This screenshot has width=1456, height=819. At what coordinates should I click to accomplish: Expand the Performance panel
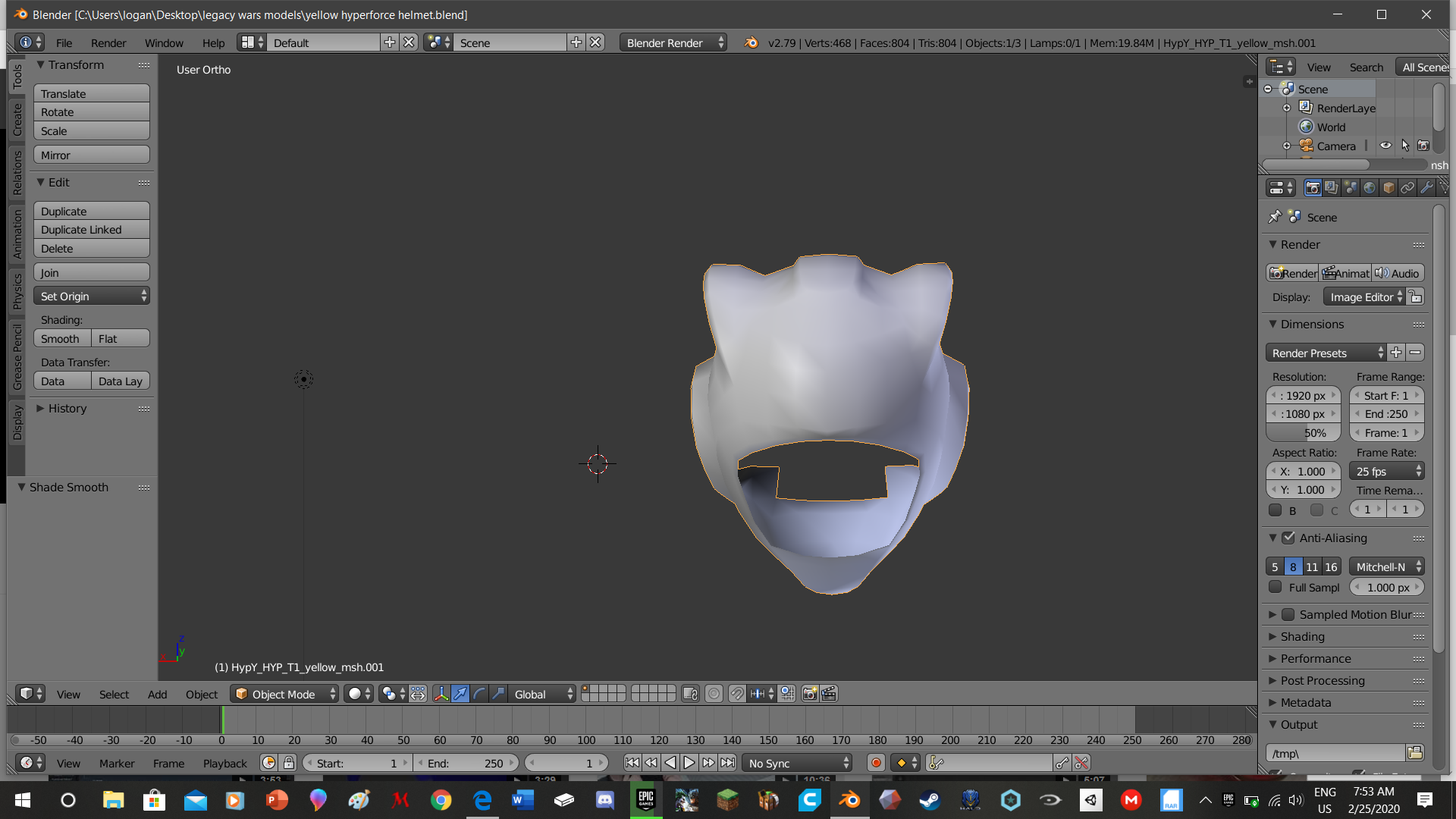point(1316,658)
